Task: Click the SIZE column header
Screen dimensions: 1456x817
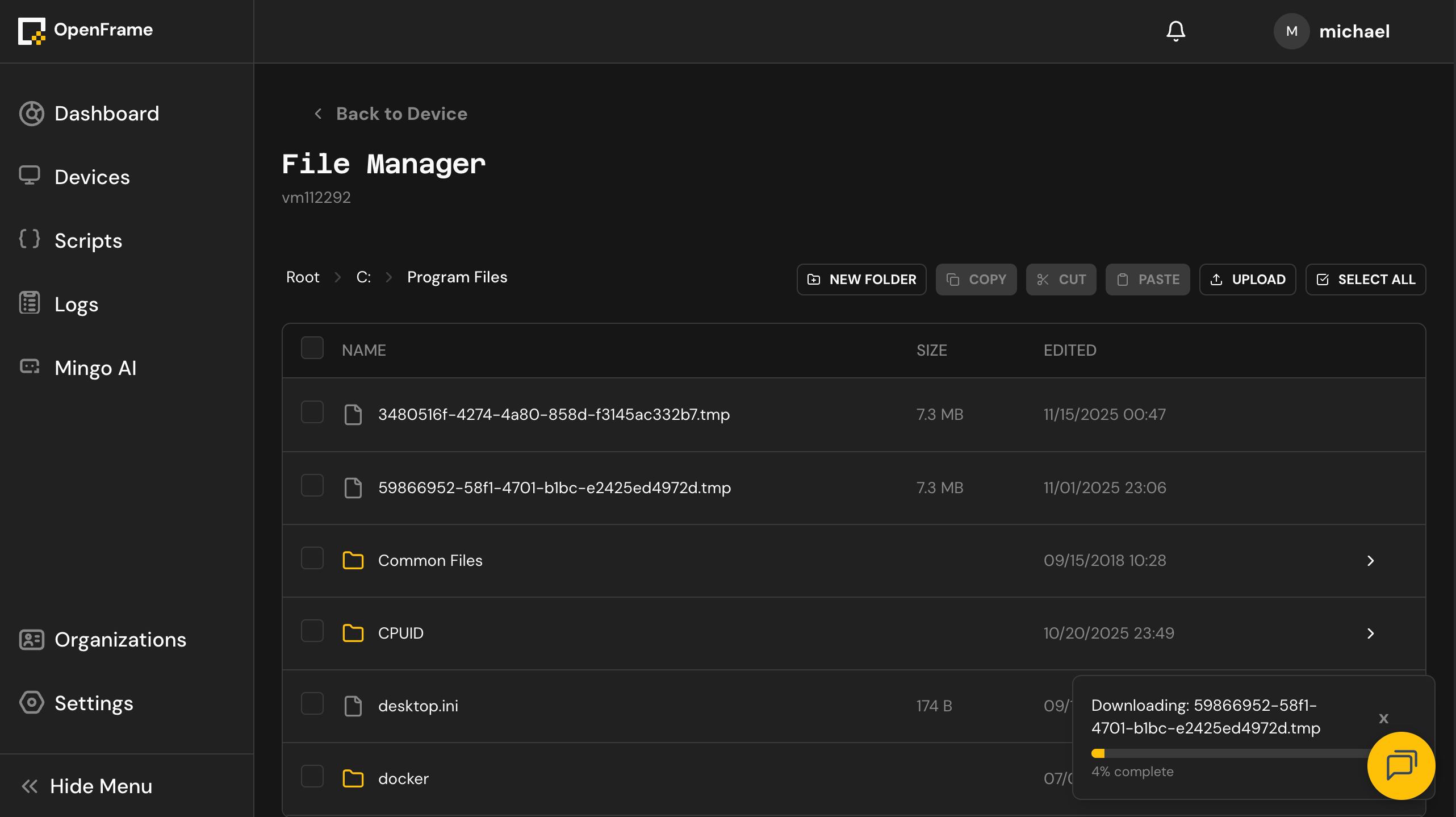Action: 931,350
